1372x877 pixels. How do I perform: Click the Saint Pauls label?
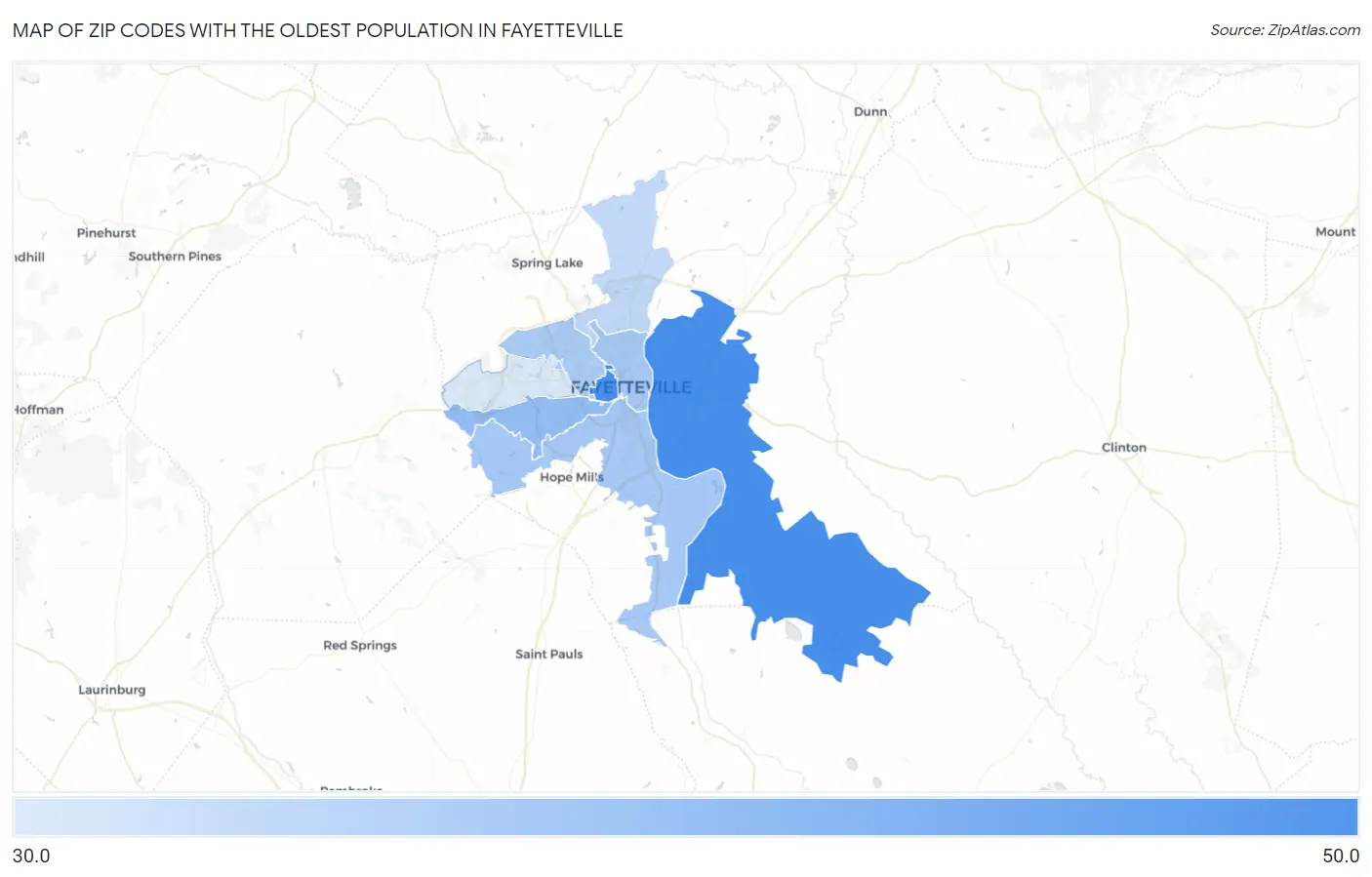click(x=549, y=655)
